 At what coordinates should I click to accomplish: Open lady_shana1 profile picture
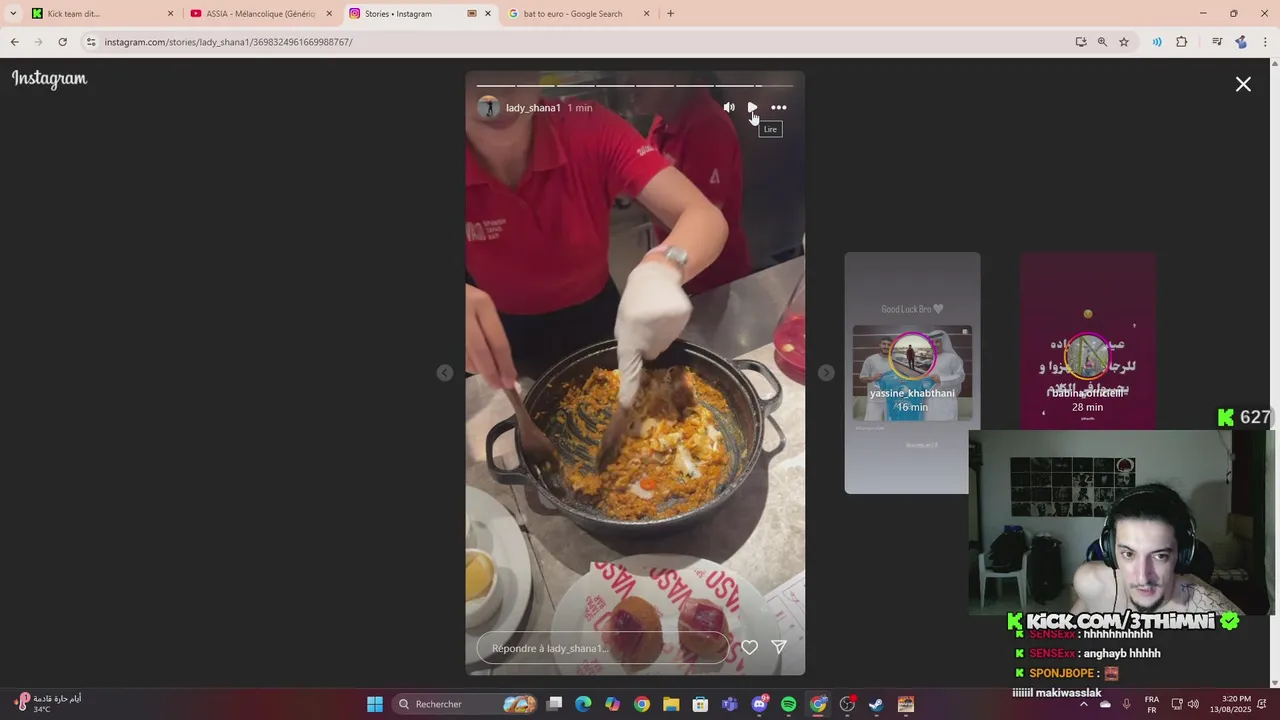coord(488,107)
